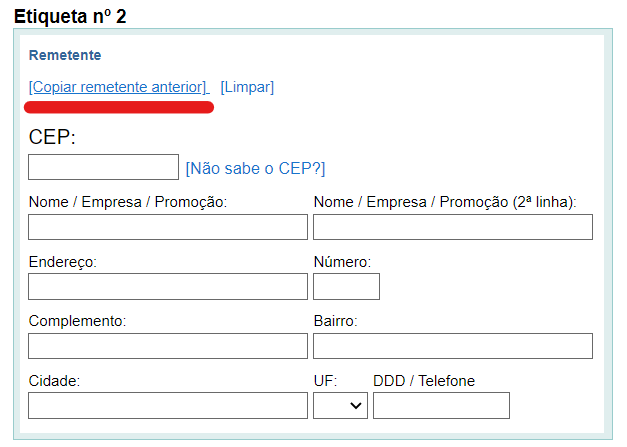Screen dimensions: 627x447
Task: Click the first Nome / Empresa / Promoção field
Action: 168,227
